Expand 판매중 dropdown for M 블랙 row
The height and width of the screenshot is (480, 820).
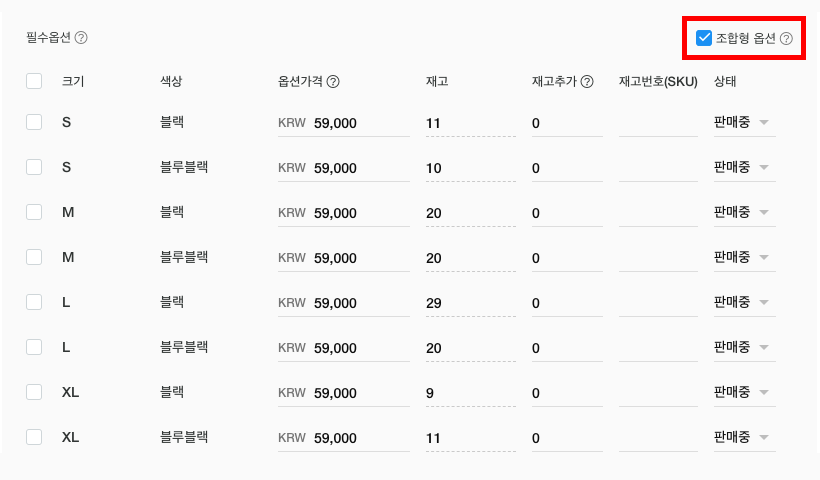tap(744, 213)
